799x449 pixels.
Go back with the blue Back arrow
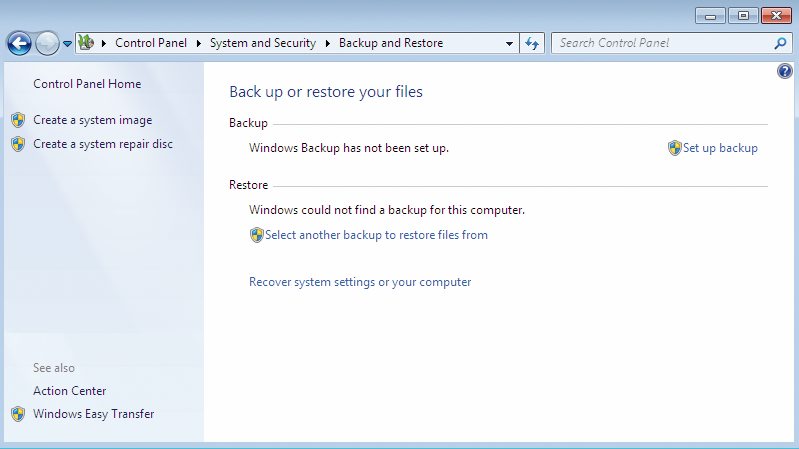pyautogui.click(x=19, y=43)
